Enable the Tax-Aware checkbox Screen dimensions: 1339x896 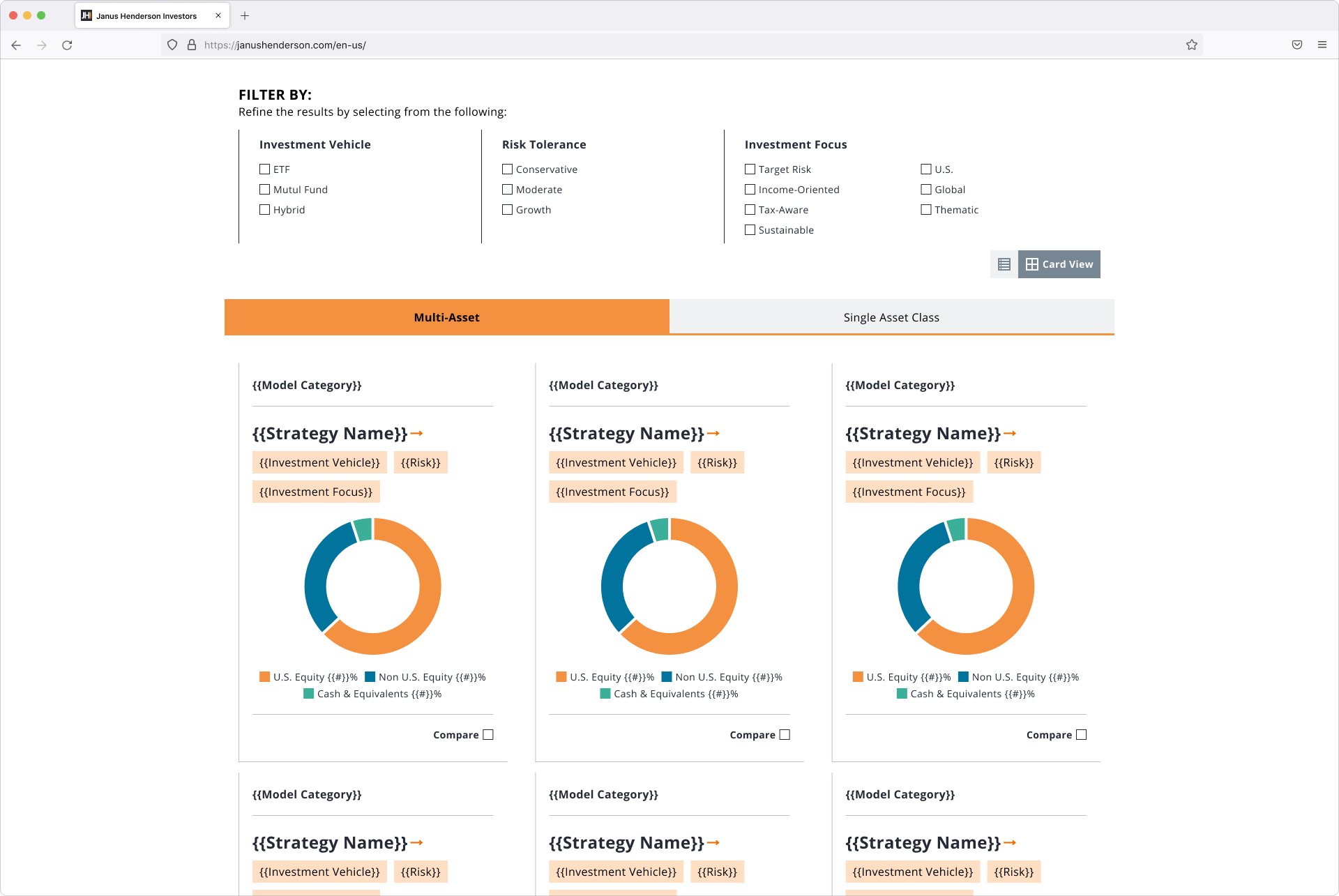750,210
